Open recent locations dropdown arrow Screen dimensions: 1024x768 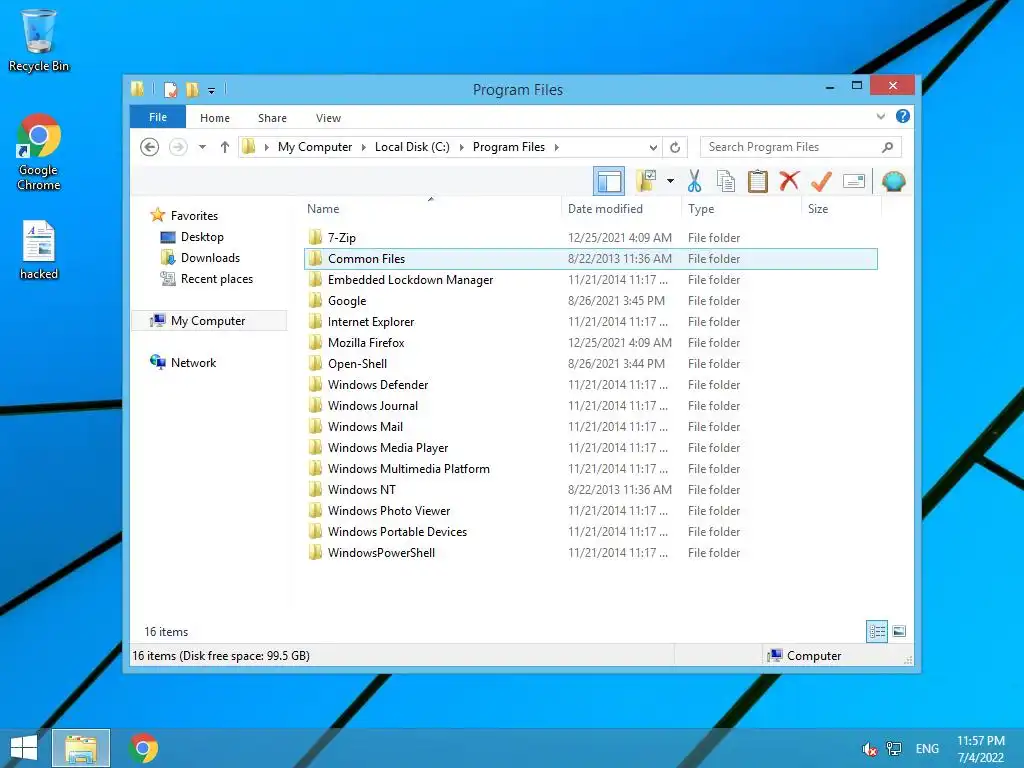(x=202, y=147)
